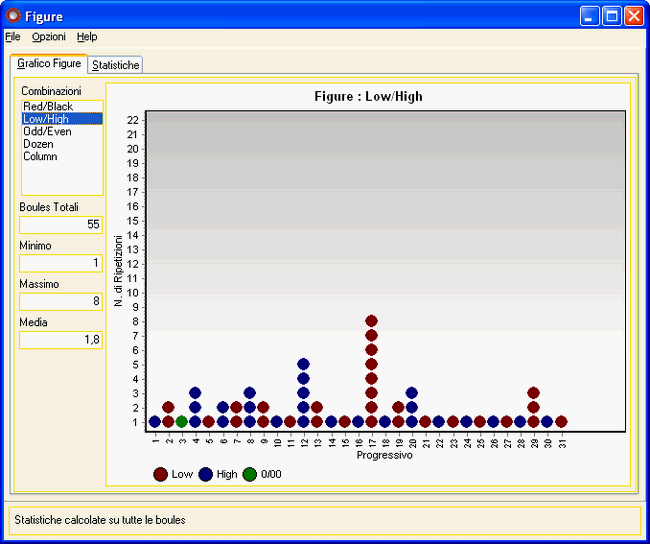Select the Grafico Figure tab
Viewport: 650px width, 544px height.
tap(49, 63)
